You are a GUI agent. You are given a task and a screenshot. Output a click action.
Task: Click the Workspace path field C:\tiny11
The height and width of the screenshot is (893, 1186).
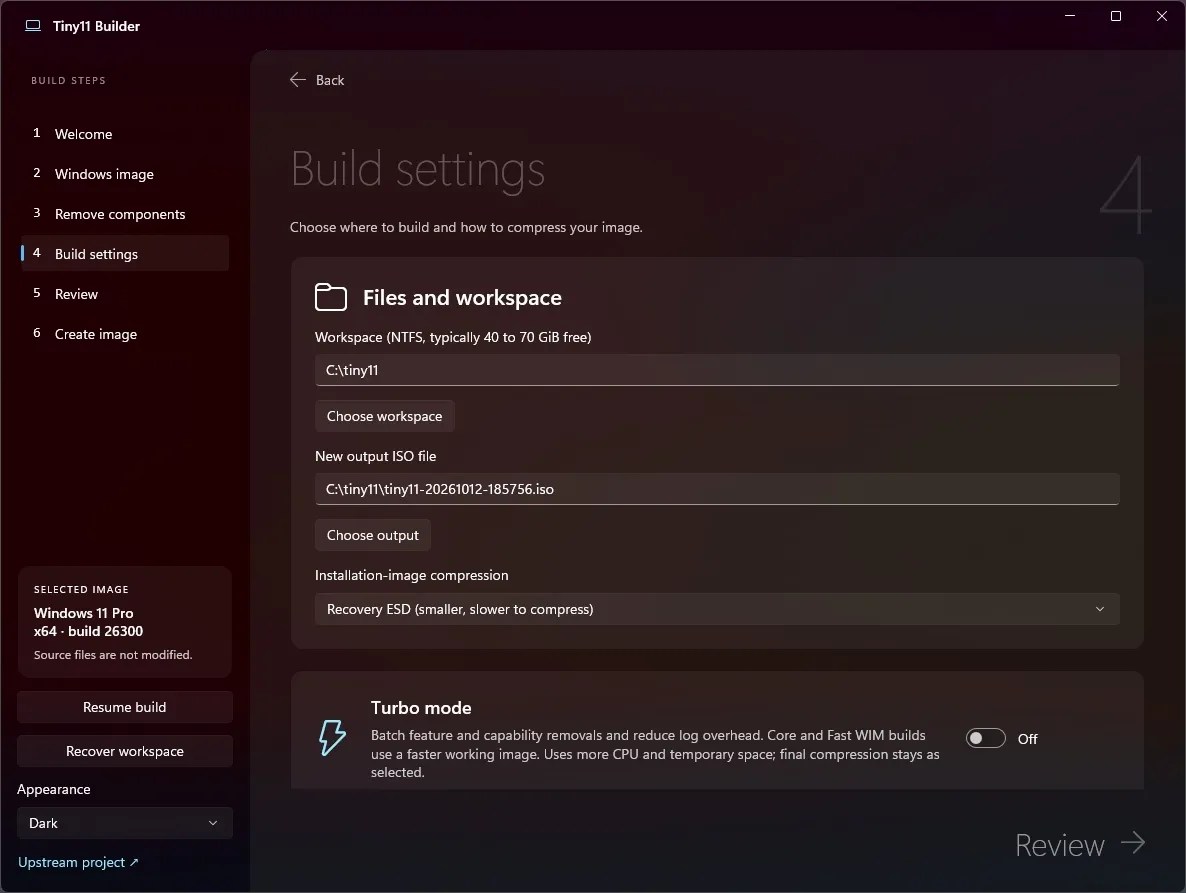(716, 371)
